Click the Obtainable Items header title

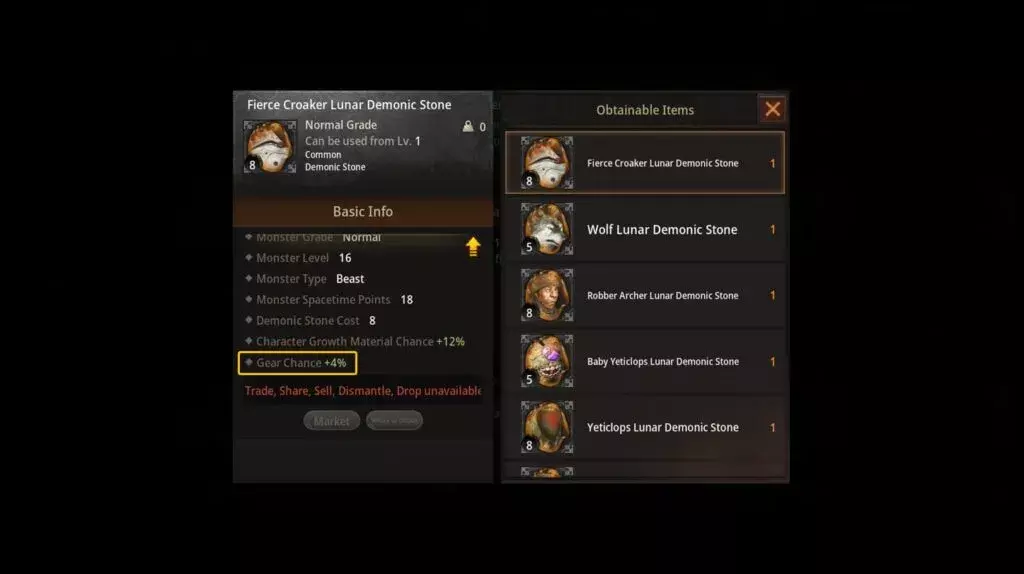point(645,110)
